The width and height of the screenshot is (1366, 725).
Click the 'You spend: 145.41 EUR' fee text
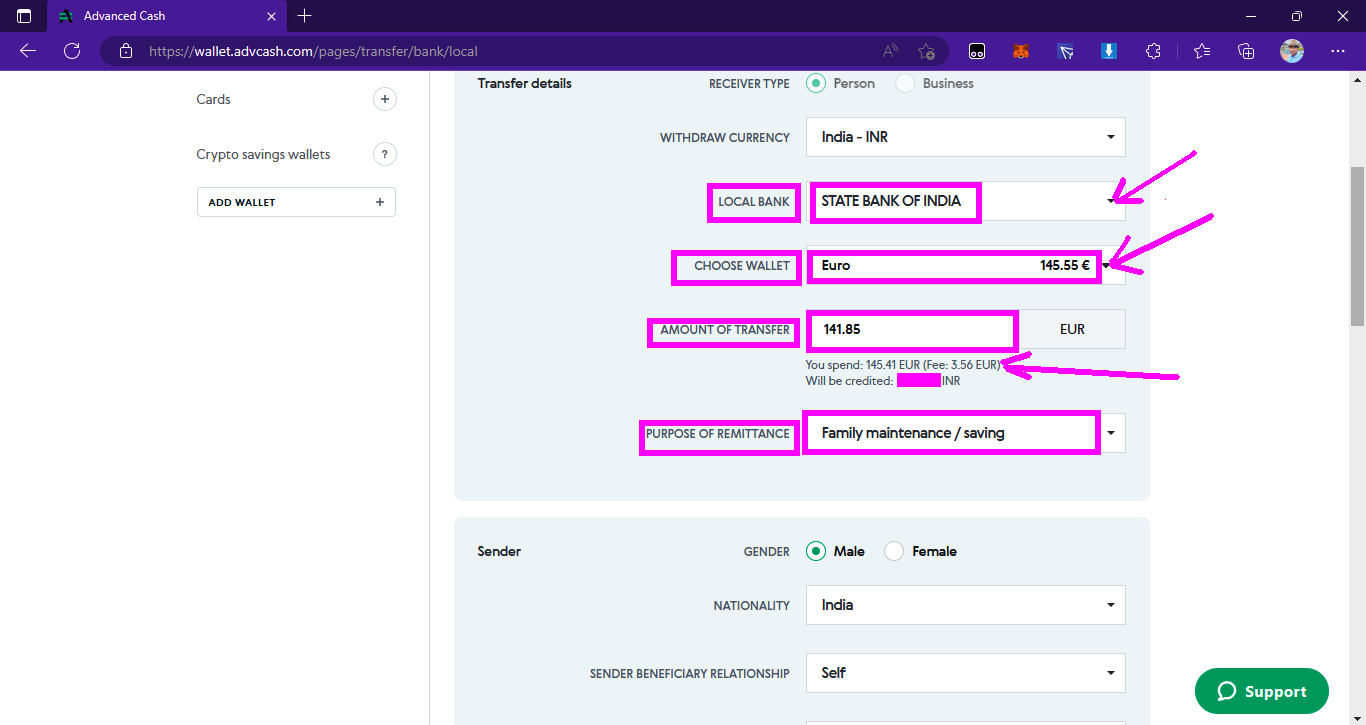[903, 365]
